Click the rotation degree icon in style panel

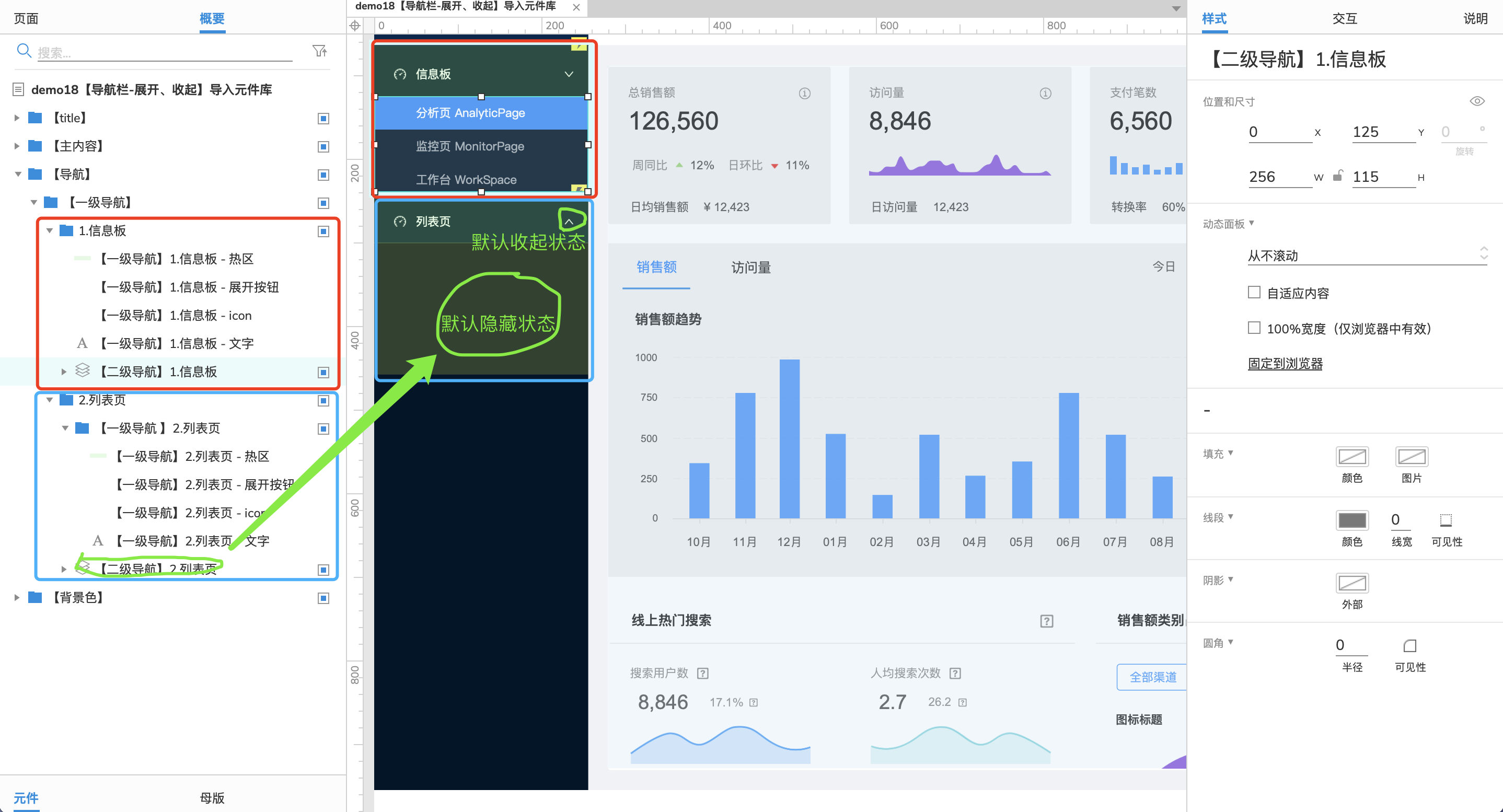(x=1482, y=129)
